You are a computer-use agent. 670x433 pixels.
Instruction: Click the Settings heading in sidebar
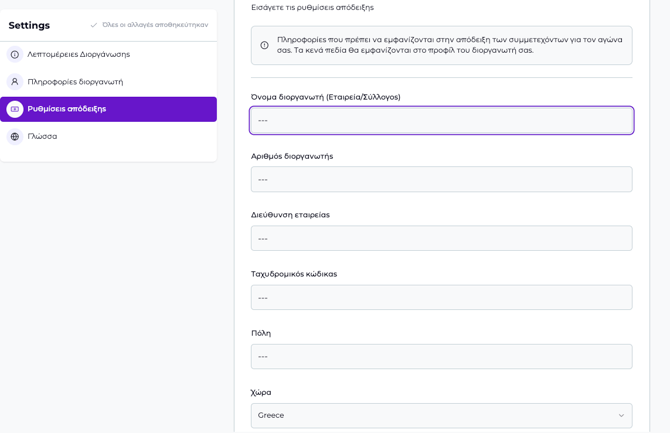pyautogui.click(x=29, y=25)
